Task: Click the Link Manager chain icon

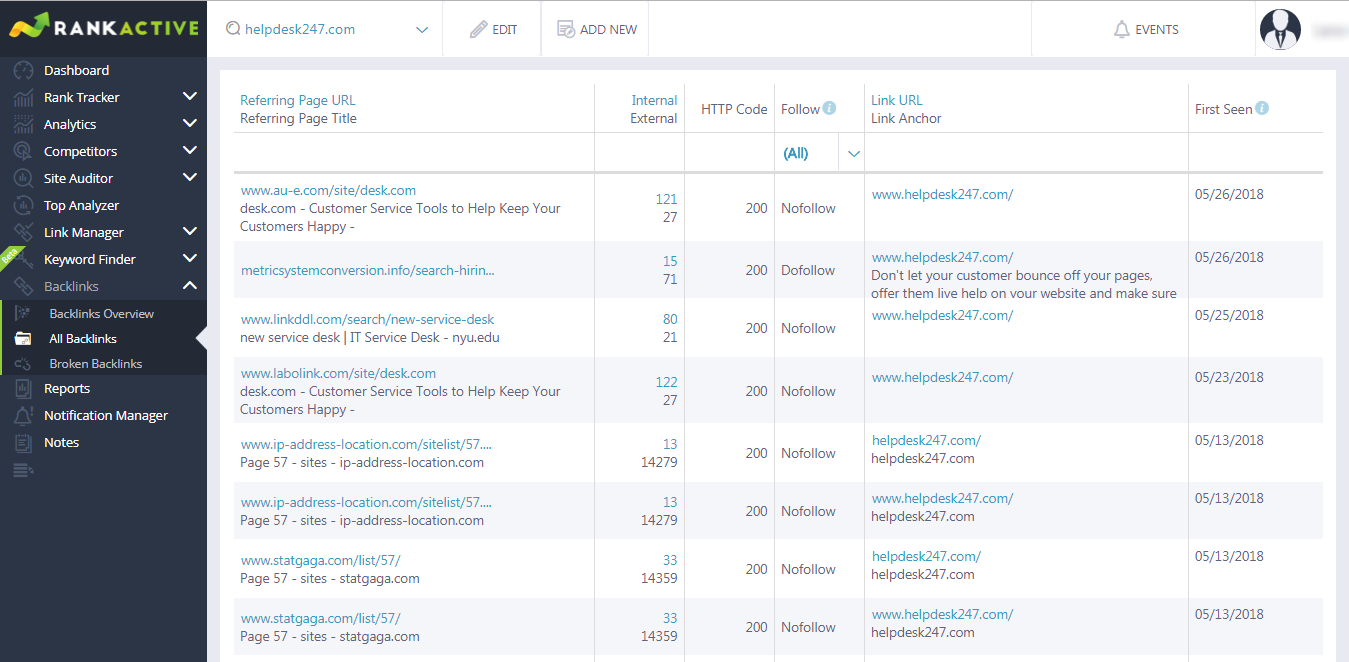Action: [x=23, y=233]
